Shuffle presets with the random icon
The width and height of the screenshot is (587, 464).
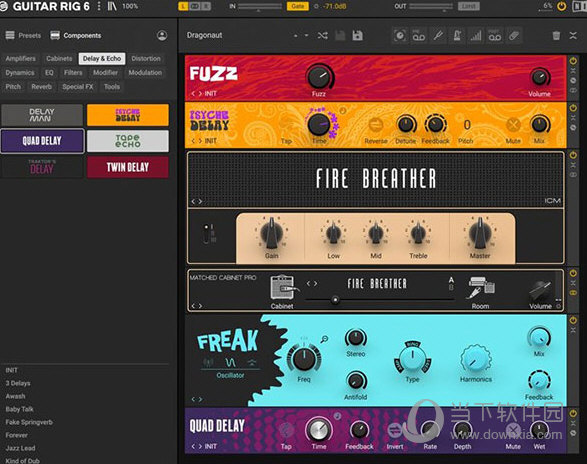click(x=322, y=36)
